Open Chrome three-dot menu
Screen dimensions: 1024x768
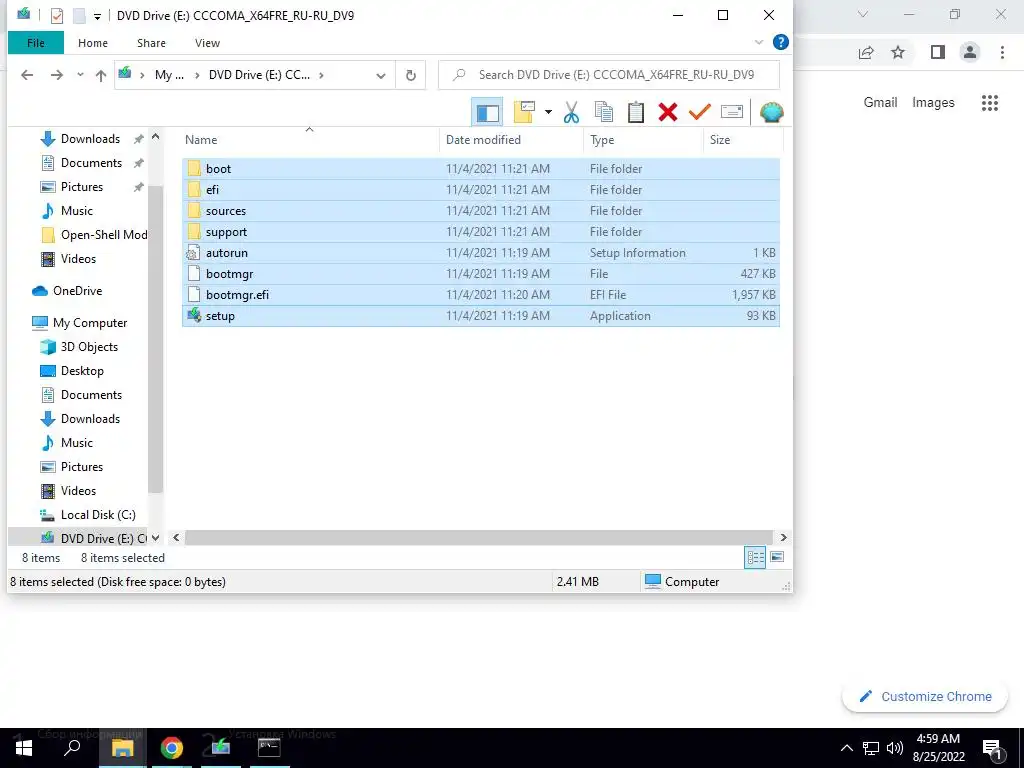pos(1002,52)
